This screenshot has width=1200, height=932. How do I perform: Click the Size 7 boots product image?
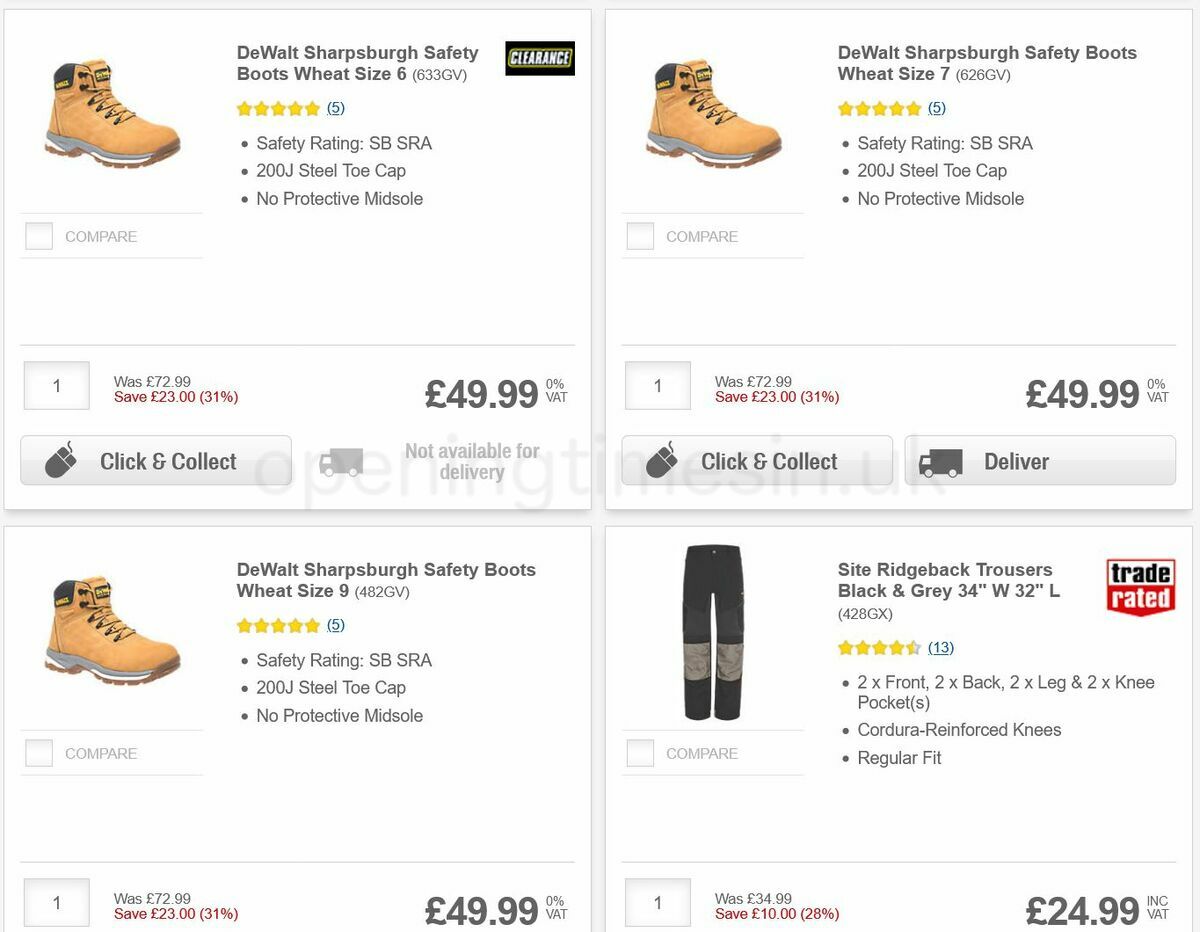[x=713, y=112]
